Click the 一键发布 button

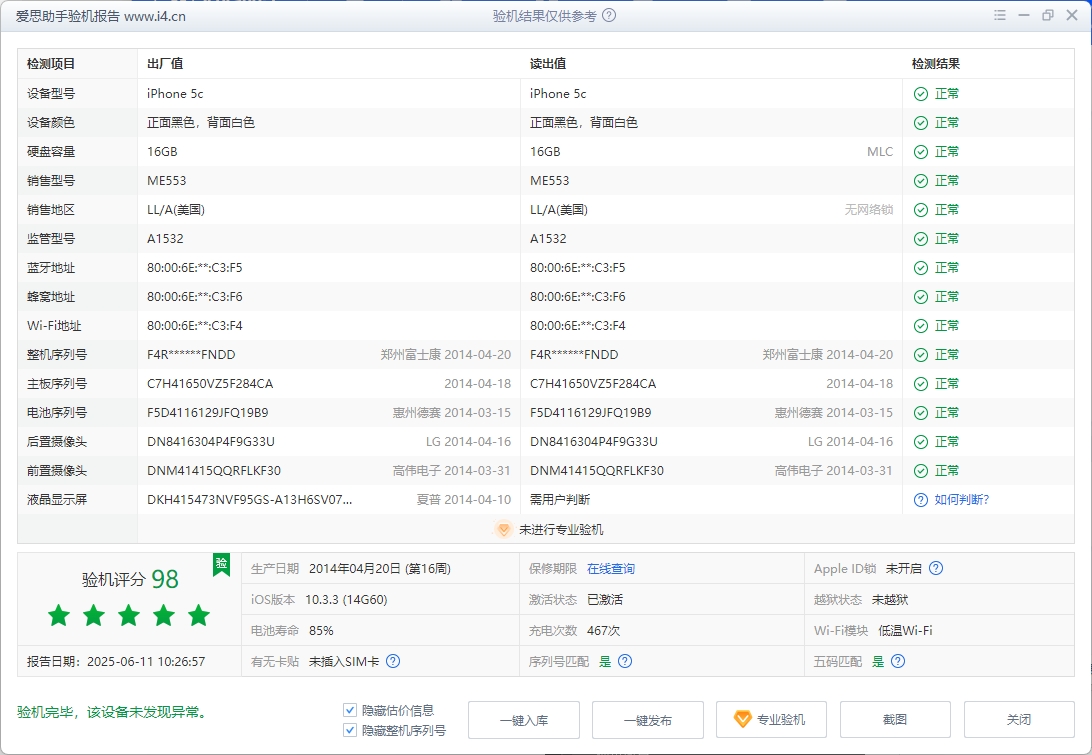click(648, 720)
